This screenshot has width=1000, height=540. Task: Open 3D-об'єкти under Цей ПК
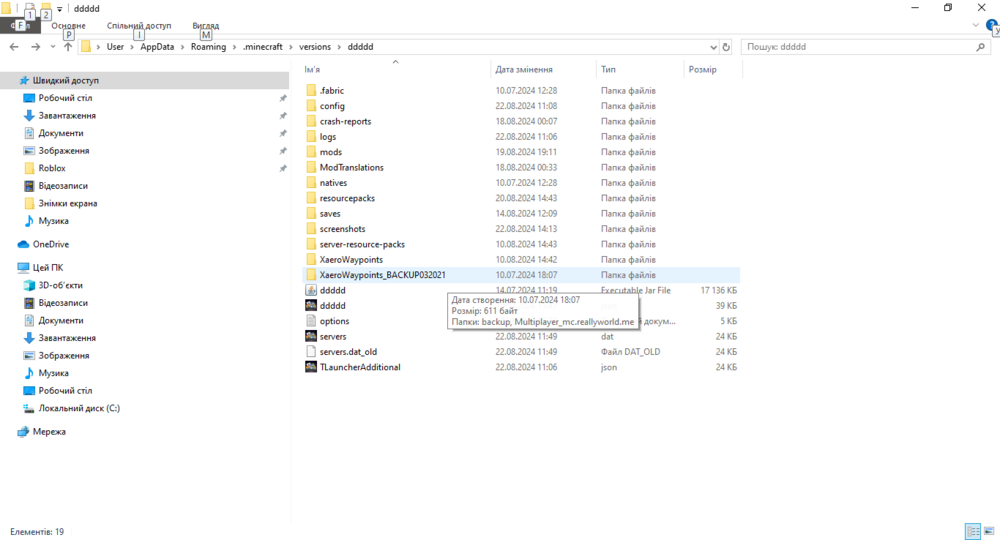(61, 285)
